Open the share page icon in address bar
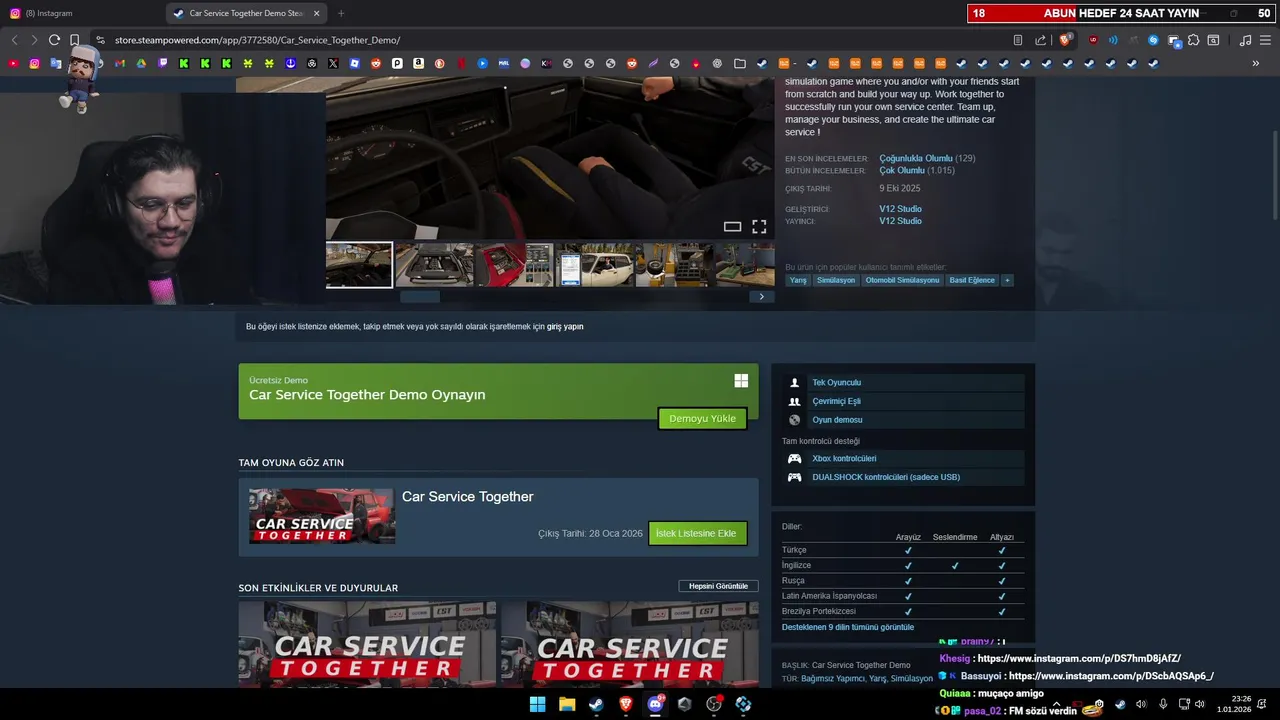The image size is (1280, 720). coord(1040,40)
